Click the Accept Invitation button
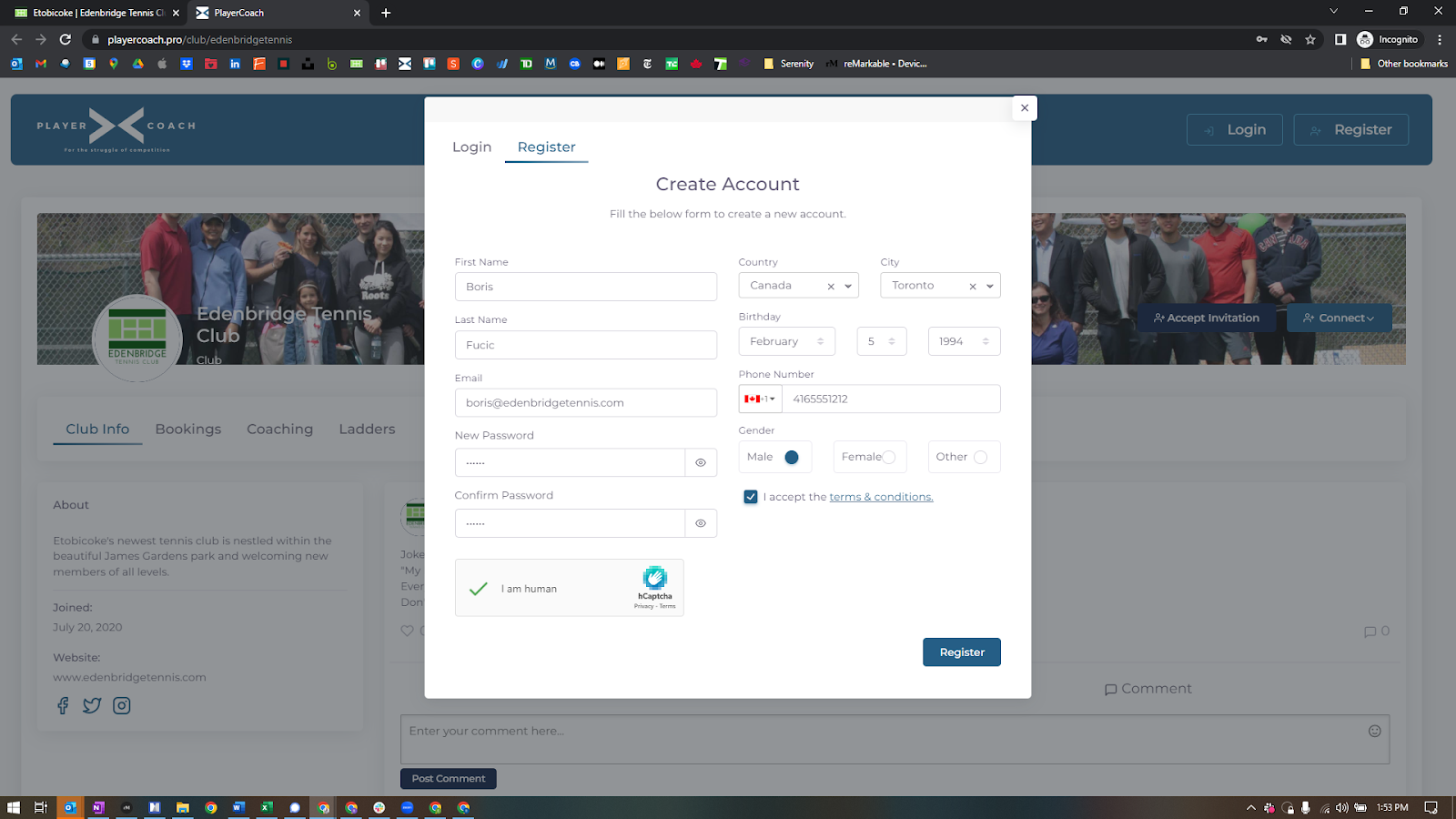Image resolution: width=1456 pixels, height=819 pixels. [x=1207, y=318]
